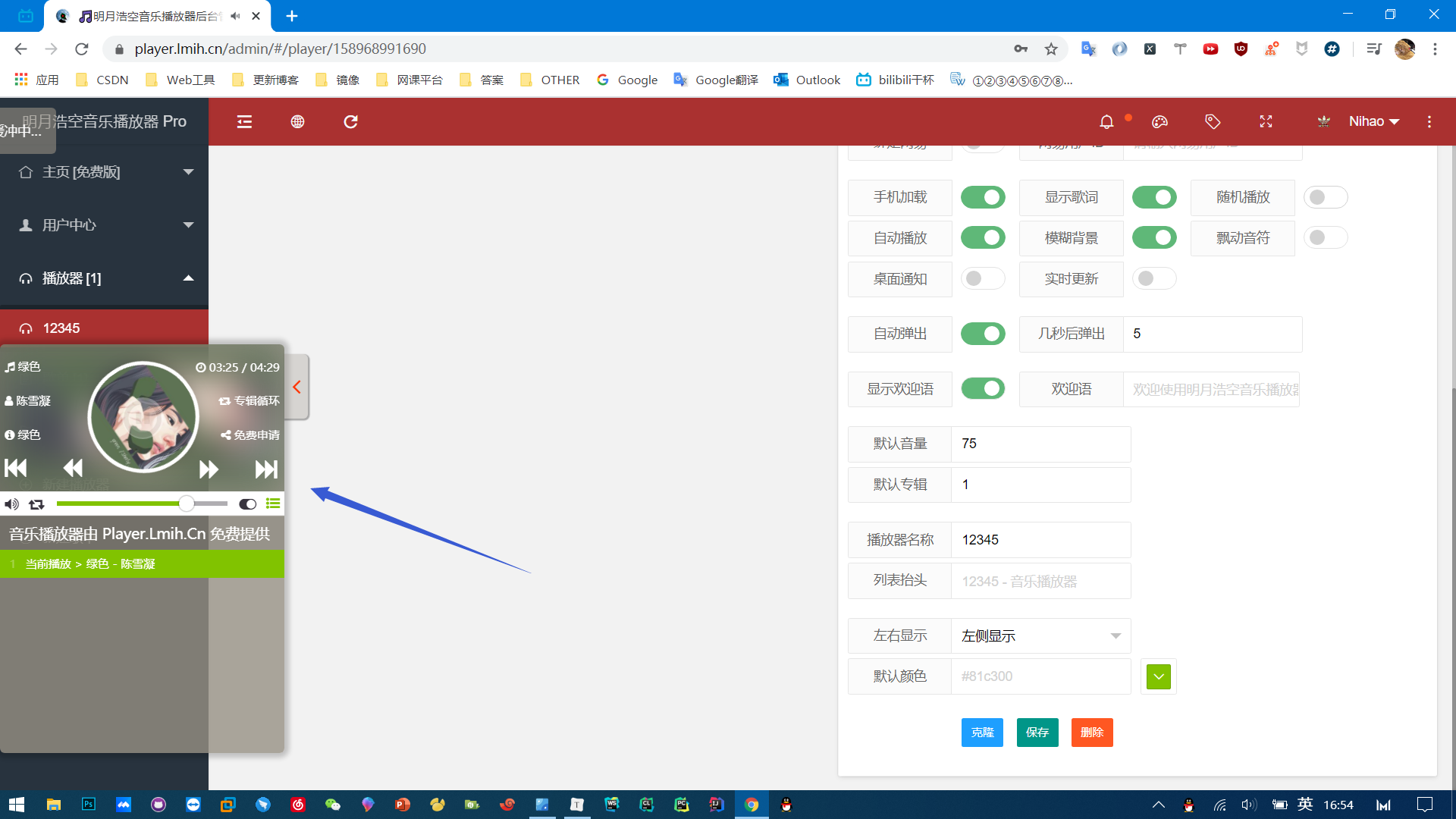Enable the 随机播放 toggle
The height and width of the screenshot is (819, 1456).
click(1325, 197)
